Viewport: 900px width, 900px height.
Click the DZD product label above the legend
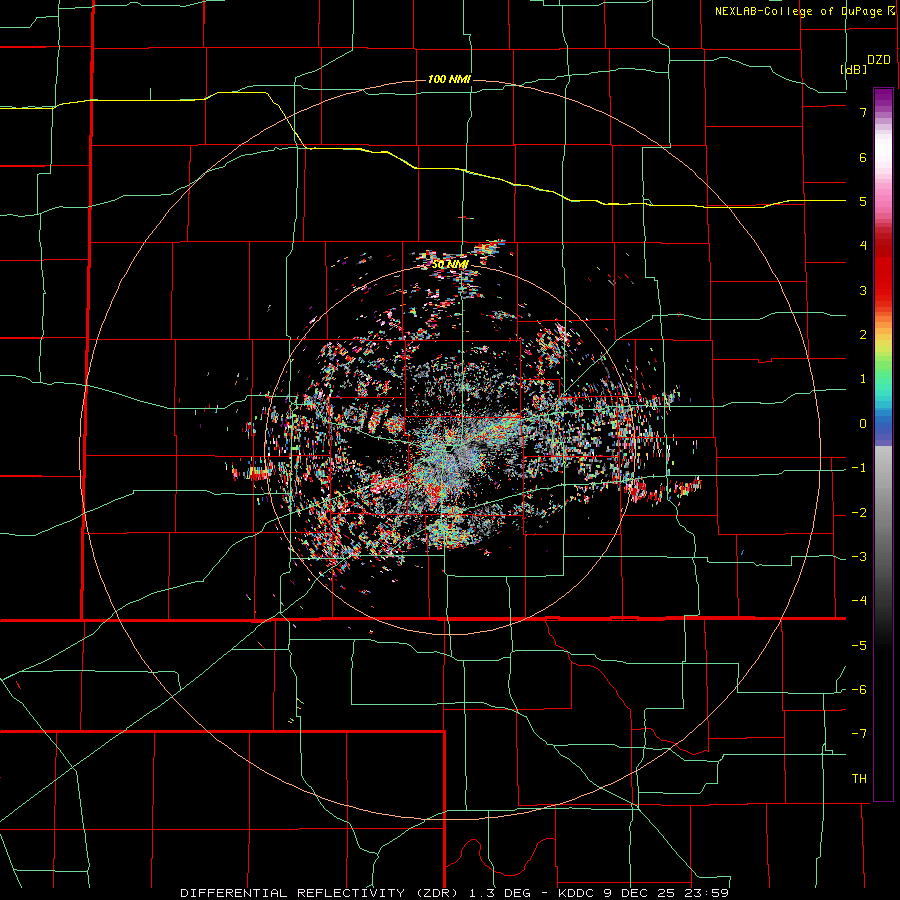[x=879, y=60]
